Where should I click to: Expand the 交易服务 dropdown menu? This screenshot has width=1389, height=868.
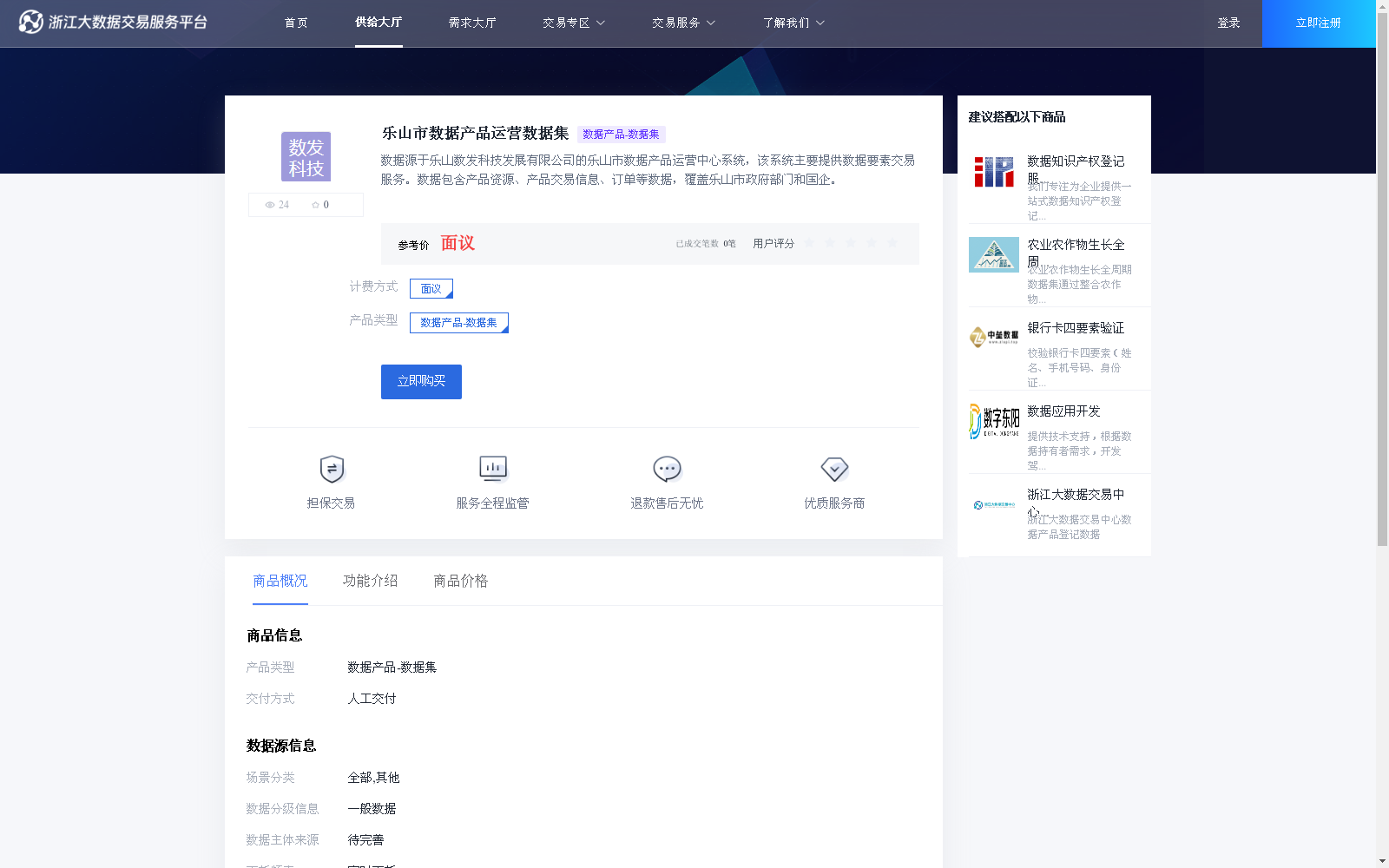click(x=683, y=23)
